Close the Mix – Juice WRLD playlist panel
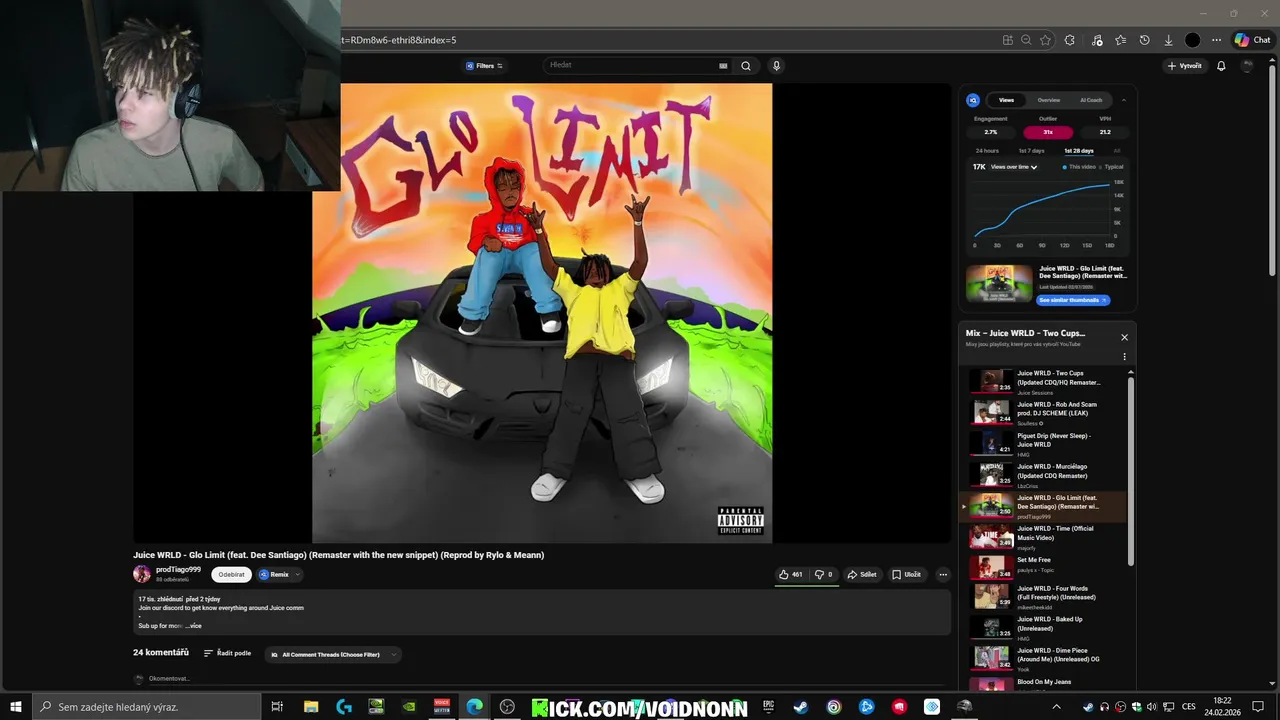 click(x=1124, y=337)
